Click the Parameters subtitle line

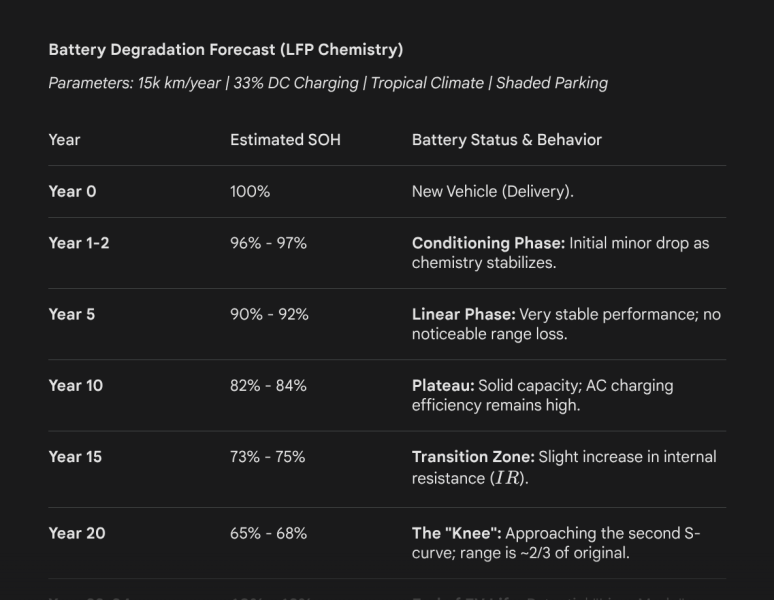328,83
